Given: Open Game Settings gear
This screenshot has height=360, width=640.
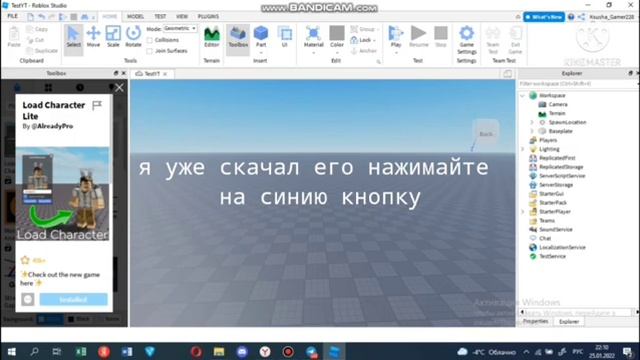Looking at the screenshot, I should coord(467,40).
